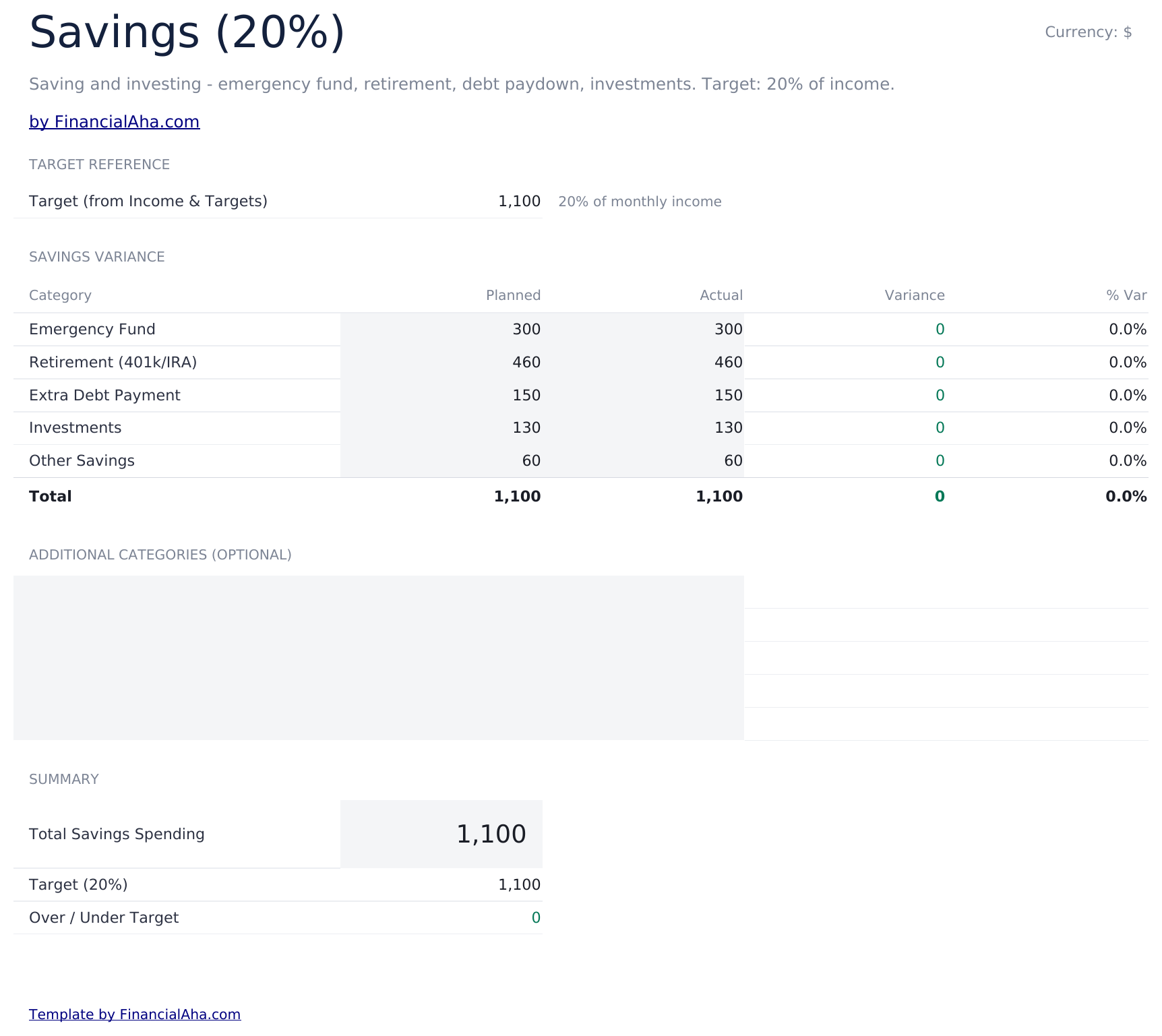Click the Total row % Var value
This screenshot has width=1162, height=1036.
[x=1126, y=497]
